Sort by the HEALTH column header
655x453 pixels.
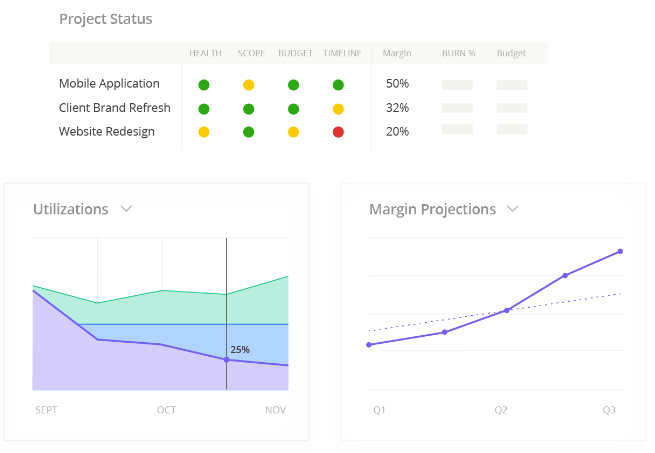click(x=205, y=53)
